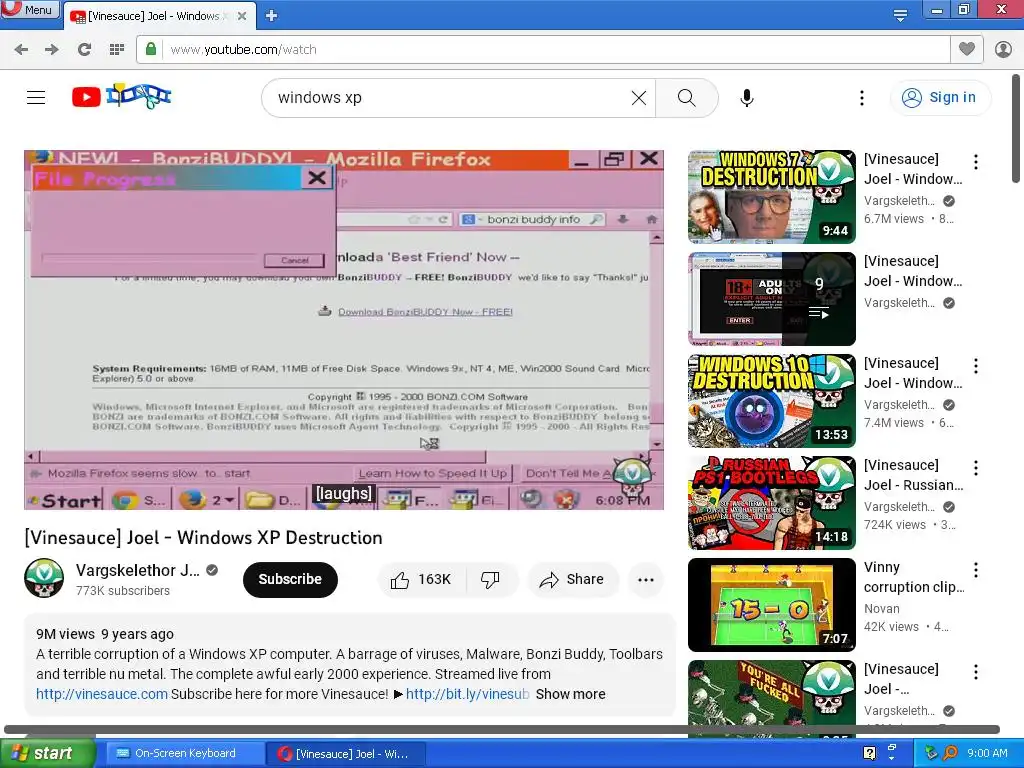
Task: Open YouTube settings three-dot menu
Action: tap(862, 98)
